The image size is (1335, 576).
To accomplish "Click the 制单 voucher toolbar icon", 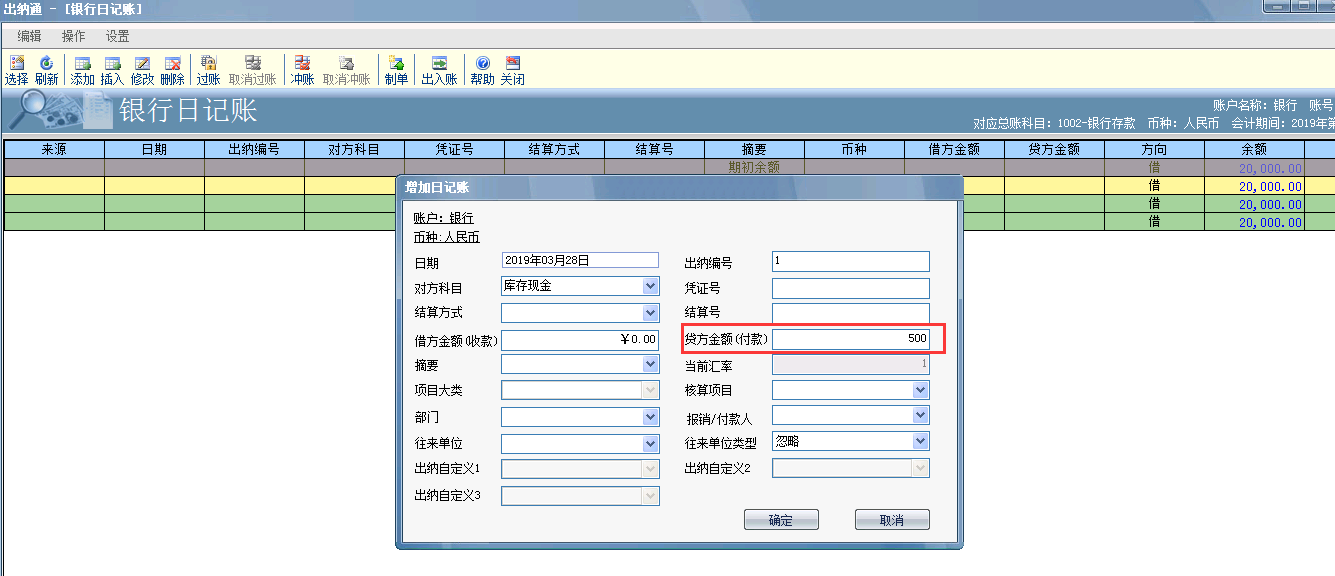I will pos(396,64).
